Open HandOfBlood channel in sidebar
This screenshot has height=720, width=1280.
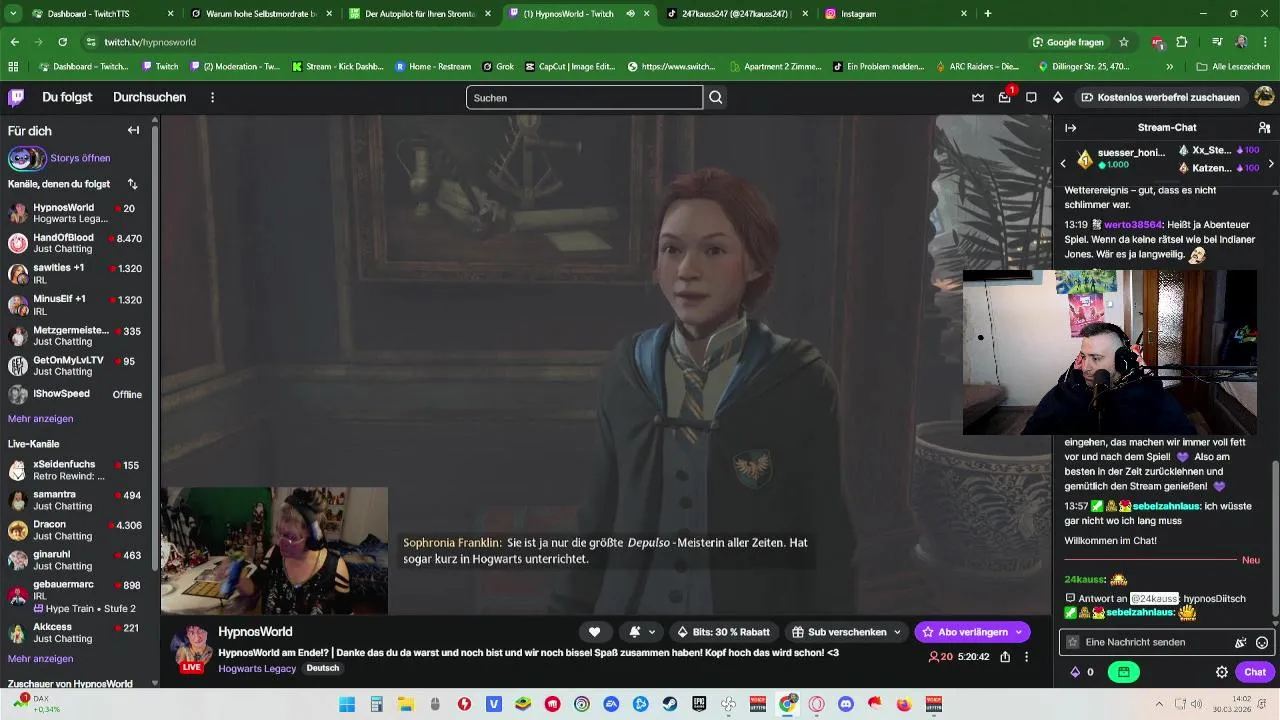click(77, 243)
